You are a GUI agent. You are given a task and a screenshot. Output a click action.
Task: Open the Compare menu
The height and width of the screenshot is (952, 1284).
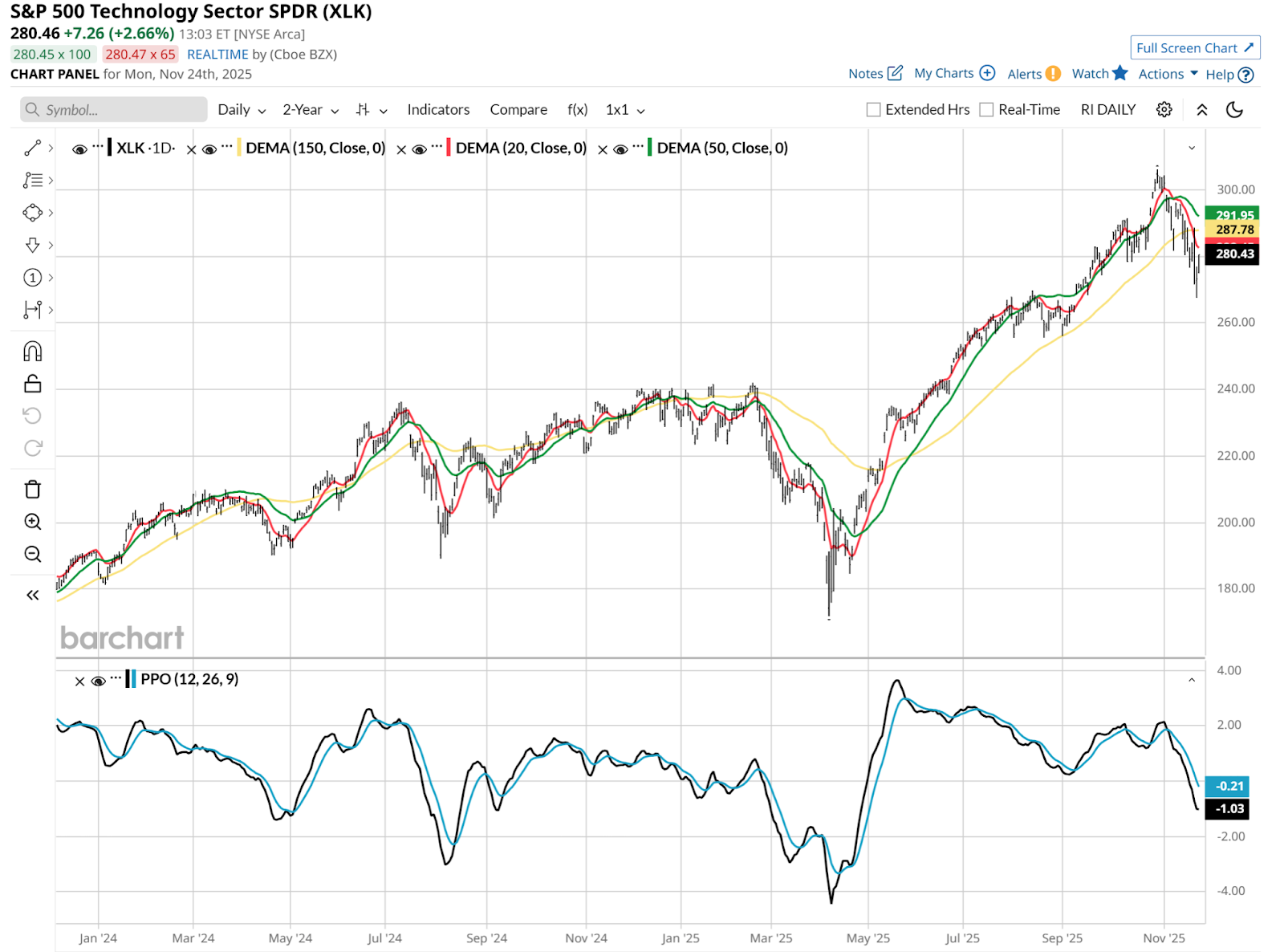518,110
